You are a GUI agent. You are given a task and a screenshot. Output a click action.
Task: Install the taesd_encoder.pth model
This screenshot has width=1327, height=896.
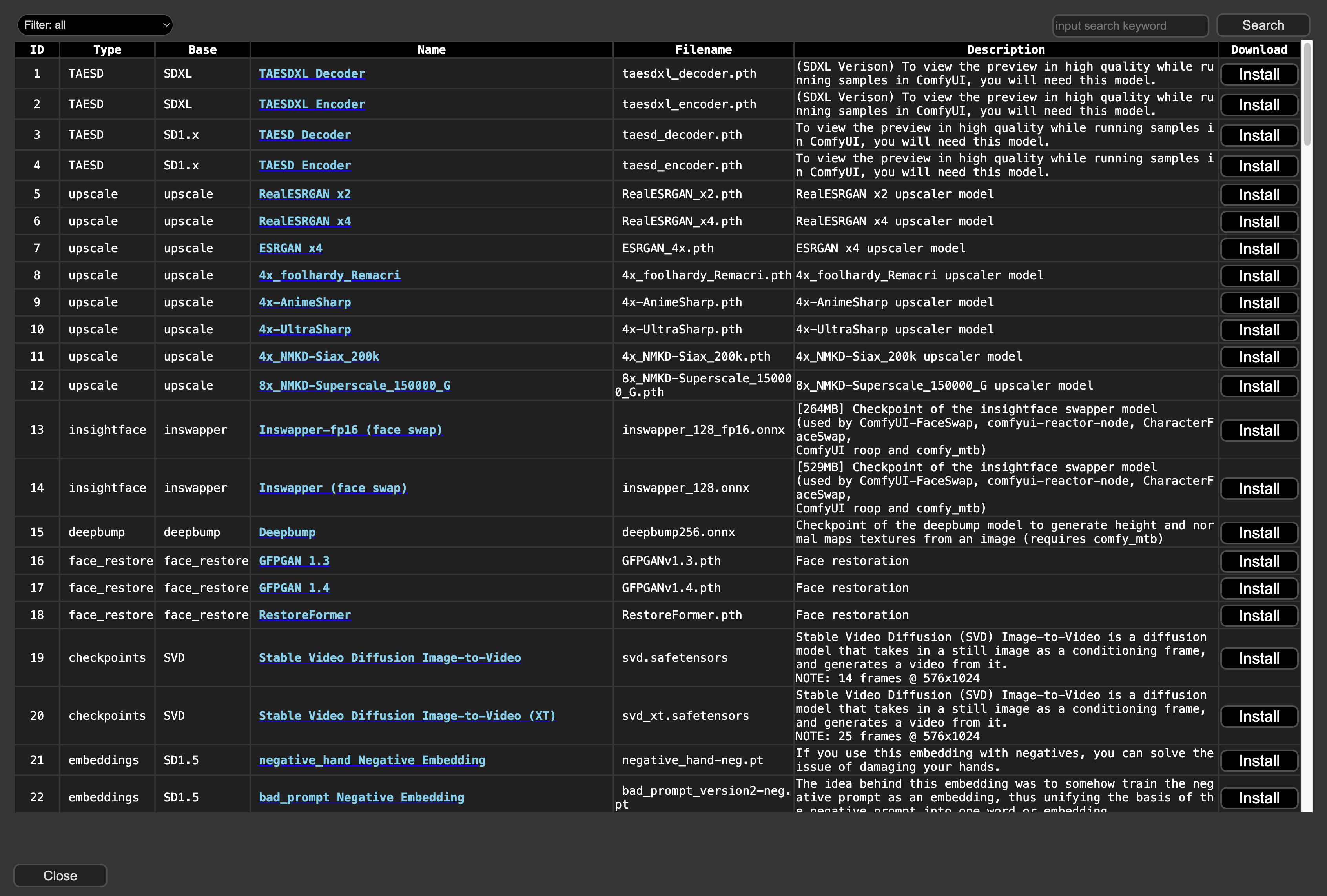tap(1259, 166)
